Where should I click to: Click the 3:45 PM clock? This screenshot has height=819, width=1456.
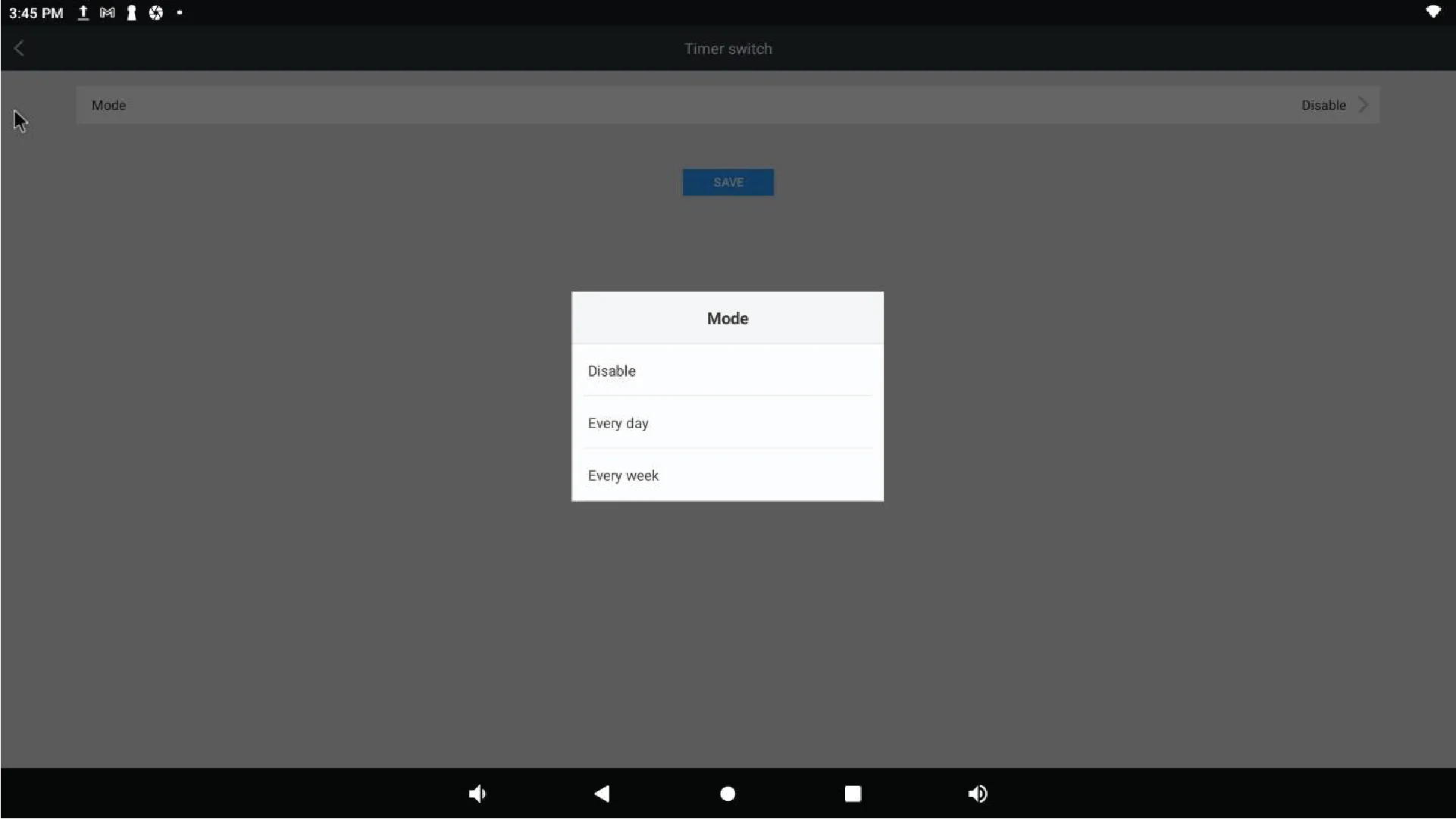pos(36,13)
